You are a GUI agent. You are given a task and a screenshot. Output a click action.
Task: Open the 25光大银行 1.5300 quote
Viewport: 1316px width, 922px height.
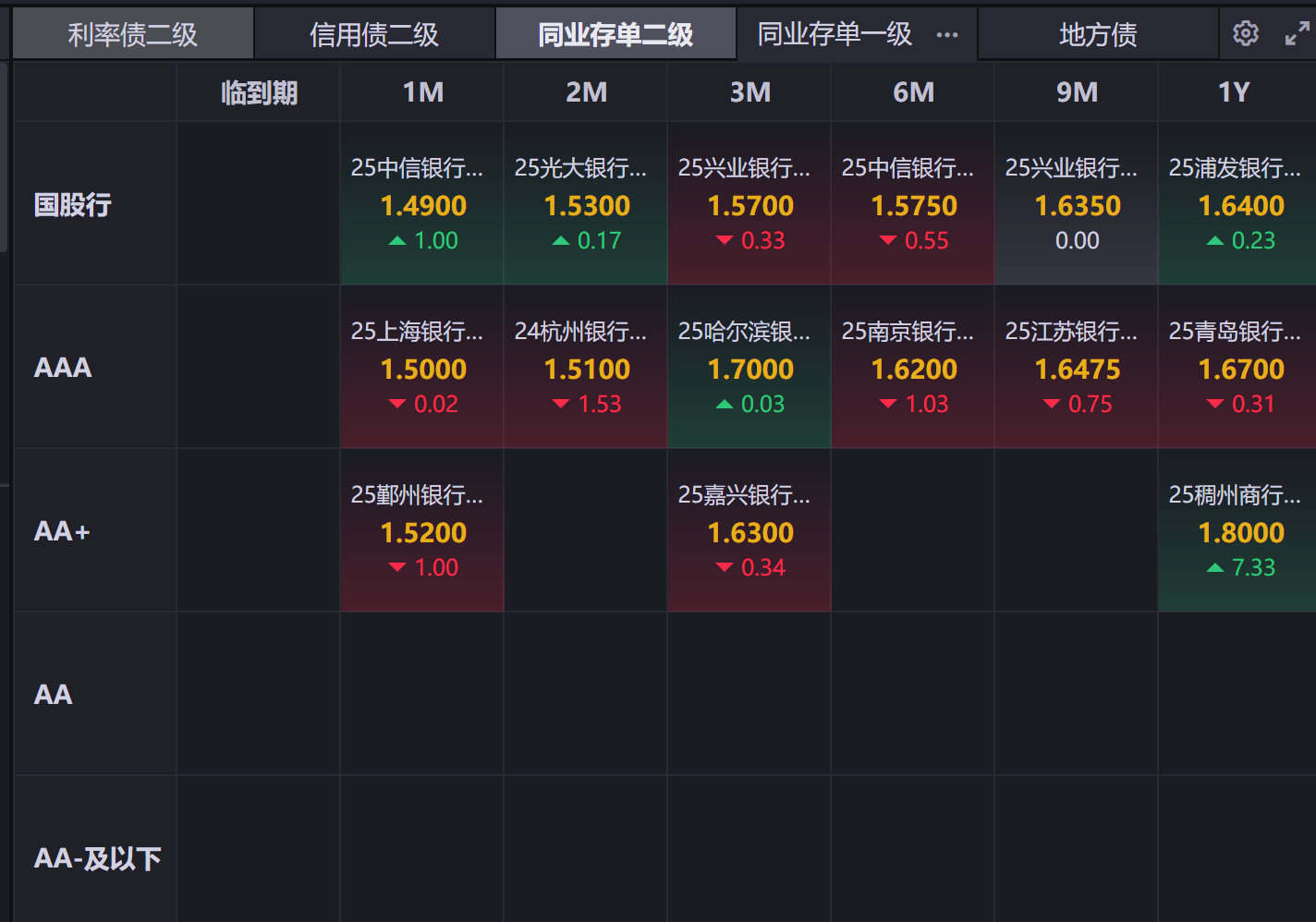(586, 204)
